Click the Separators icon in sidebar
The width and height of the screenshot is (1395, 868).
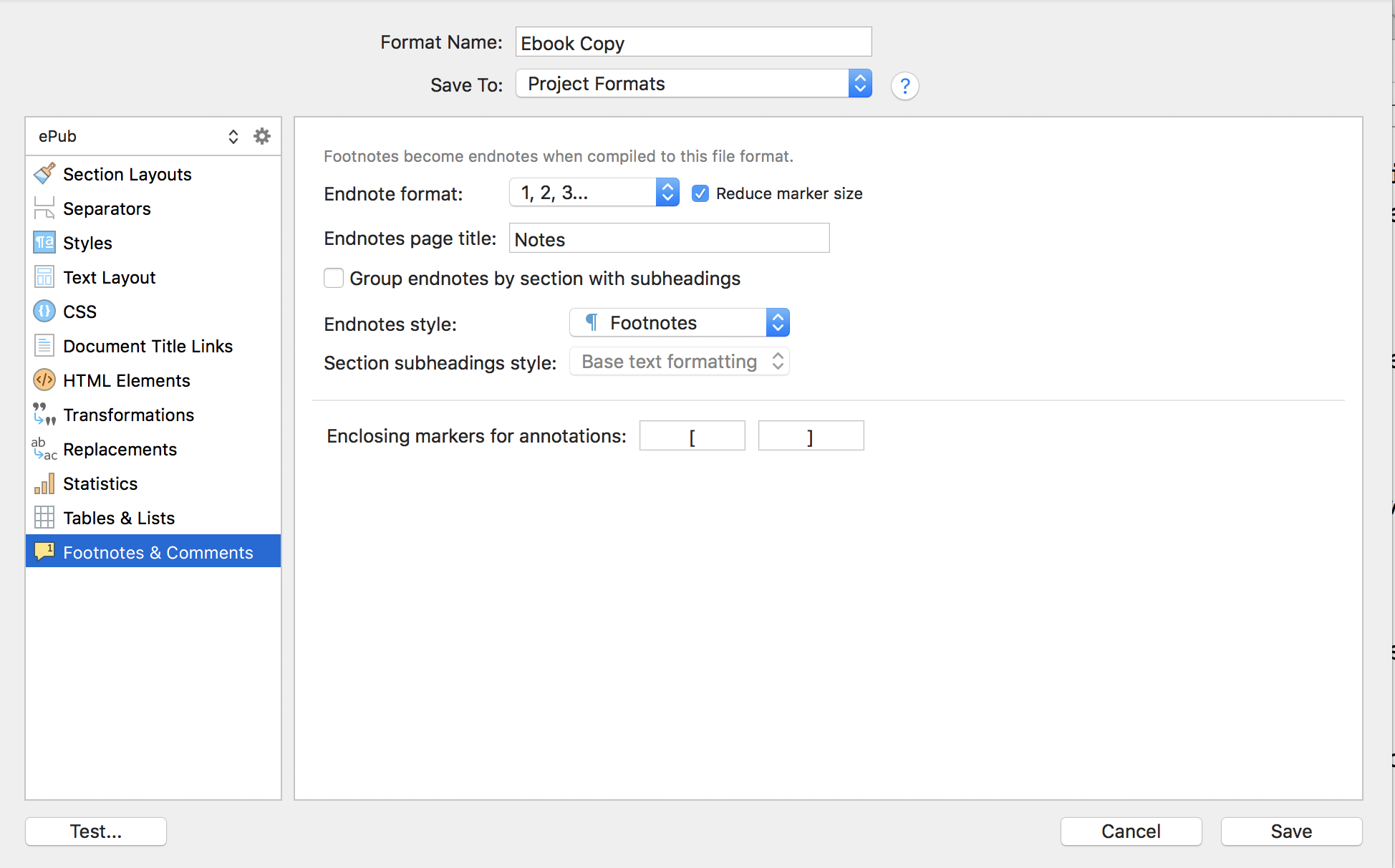44,208
